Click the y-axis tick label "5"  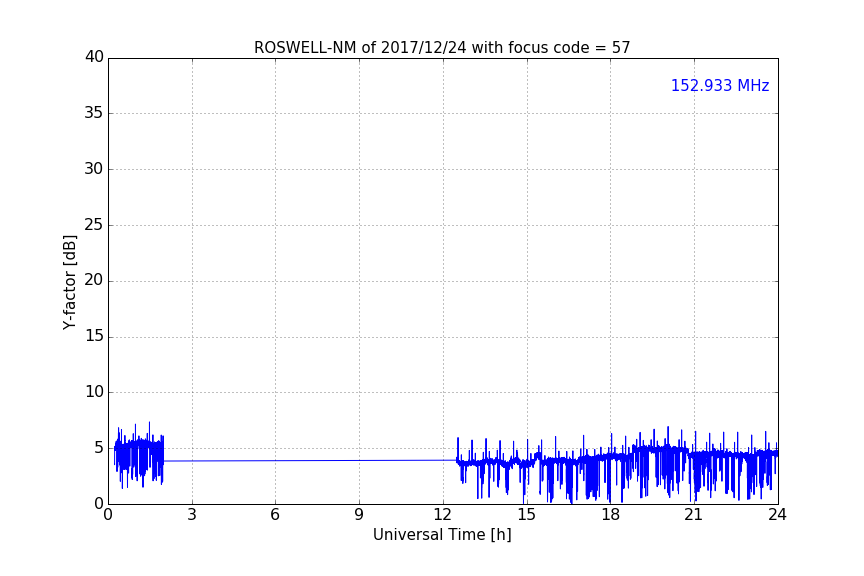[x=99, y=448]
